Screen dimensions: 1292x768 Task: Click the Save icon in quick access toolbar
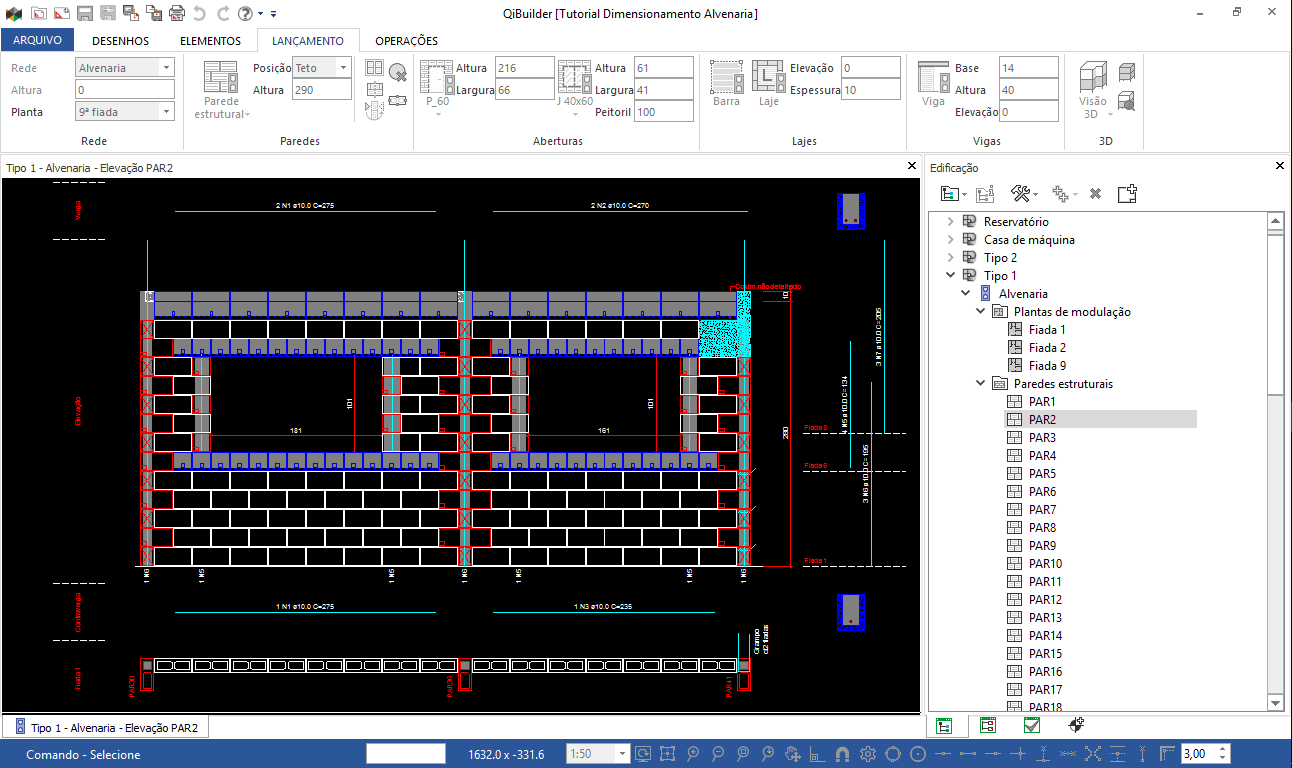pos(85,13)
